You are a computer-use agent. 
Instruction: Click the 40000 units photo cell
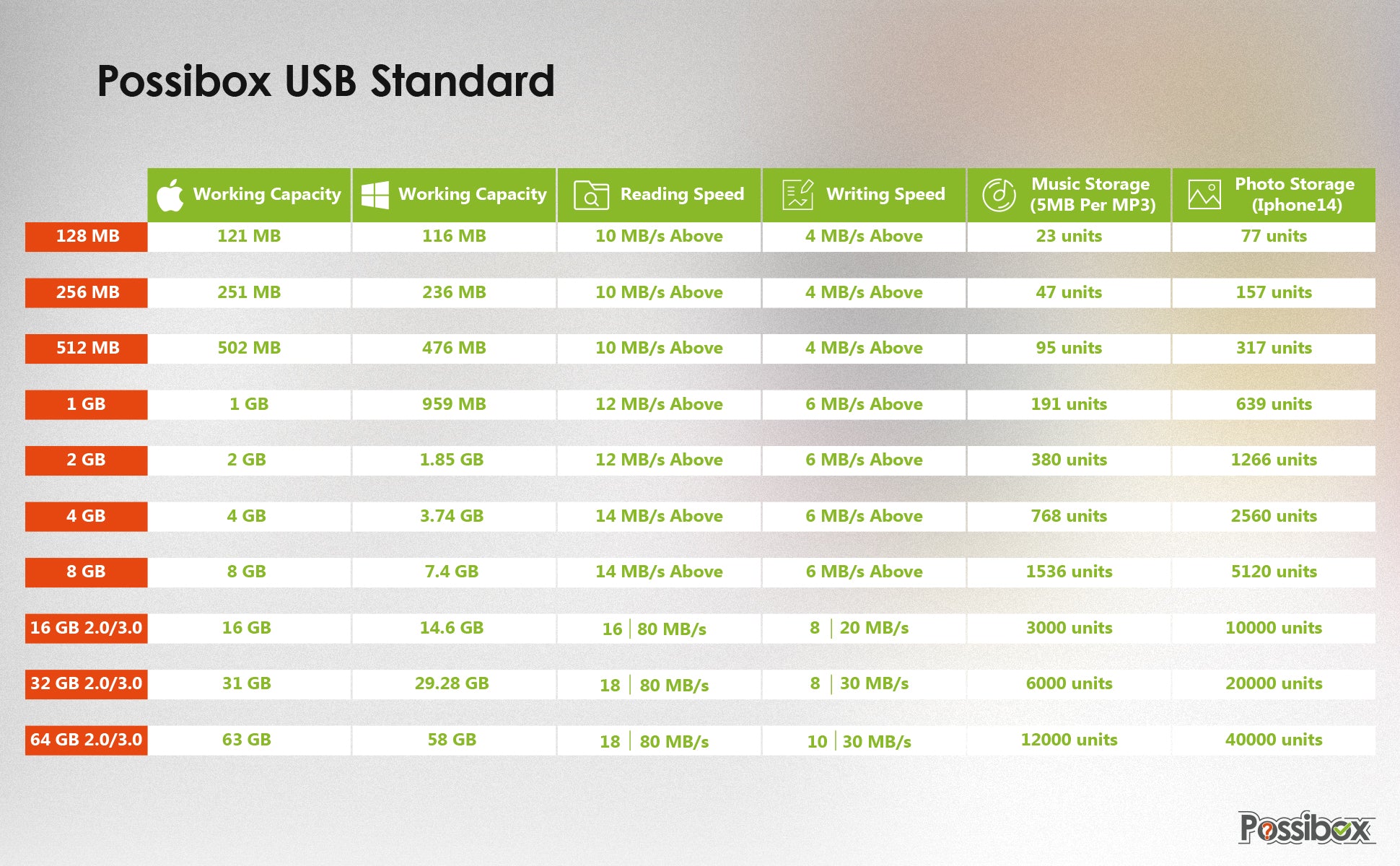(x=1274, y=740)
